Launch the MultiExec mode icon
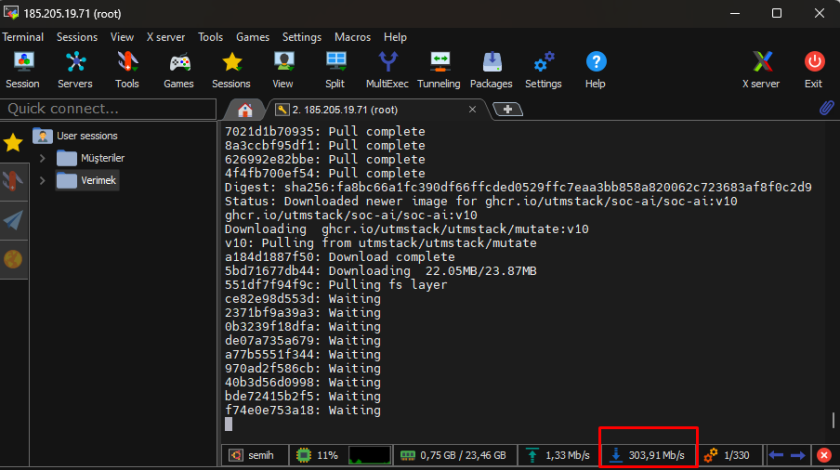Screen dimensions: 840x470 [x=385, y=69]
